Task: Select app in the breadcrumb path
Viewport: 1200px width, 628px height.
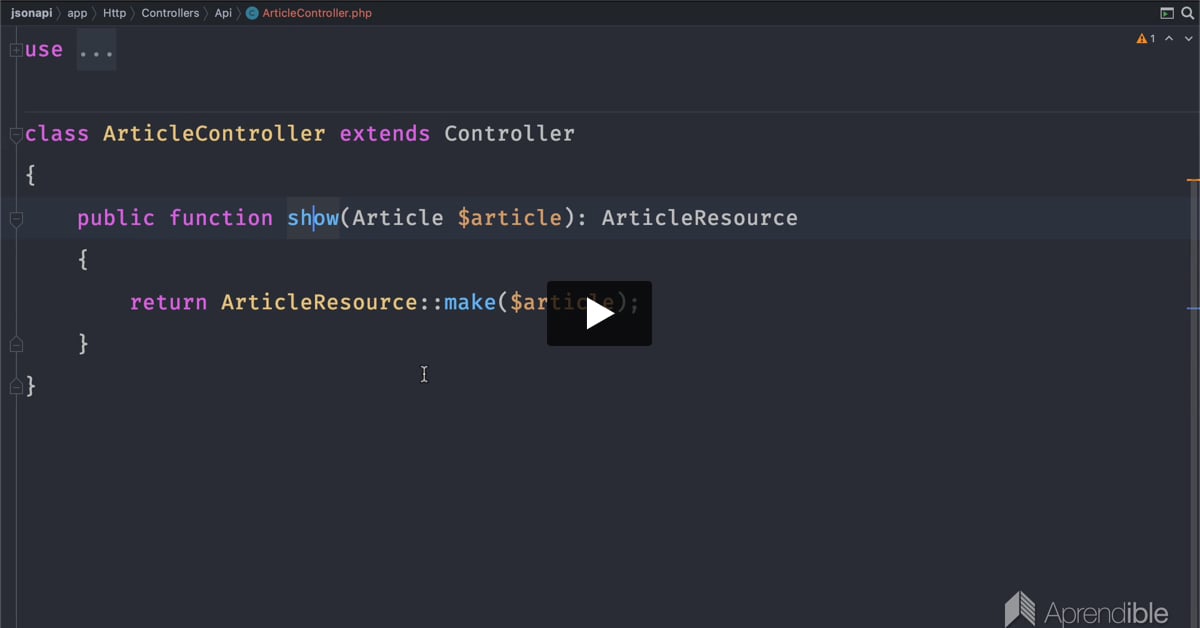Action: coord(77,13)
